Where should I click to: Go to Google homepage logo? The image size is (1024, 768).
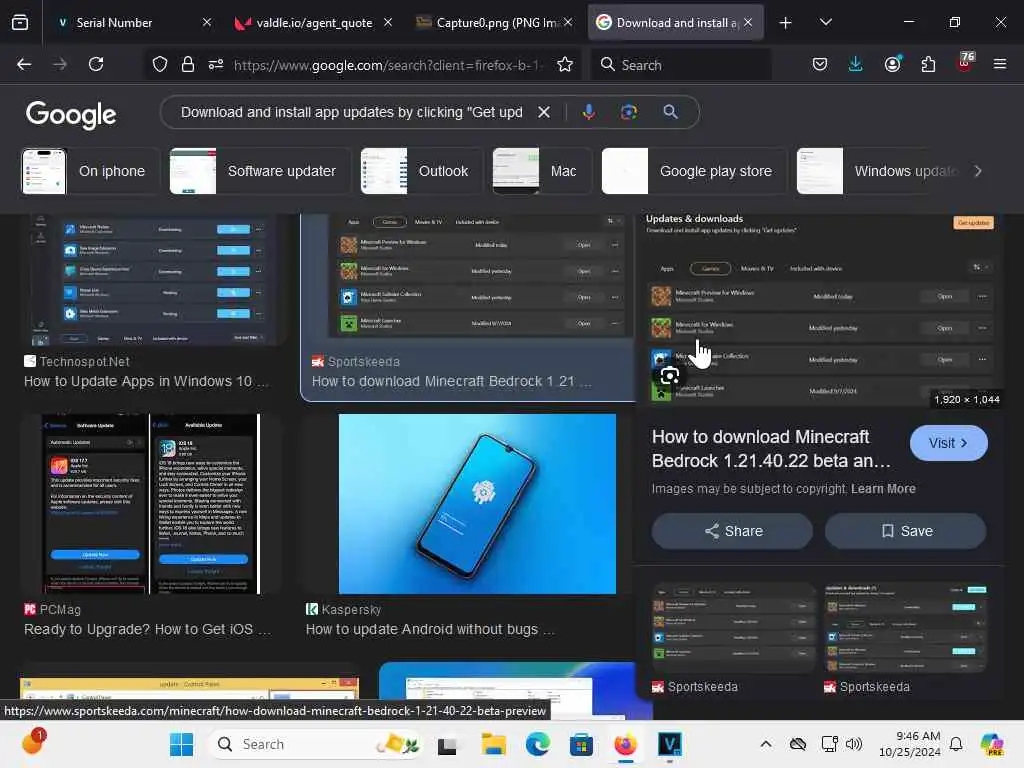[71, 114]
